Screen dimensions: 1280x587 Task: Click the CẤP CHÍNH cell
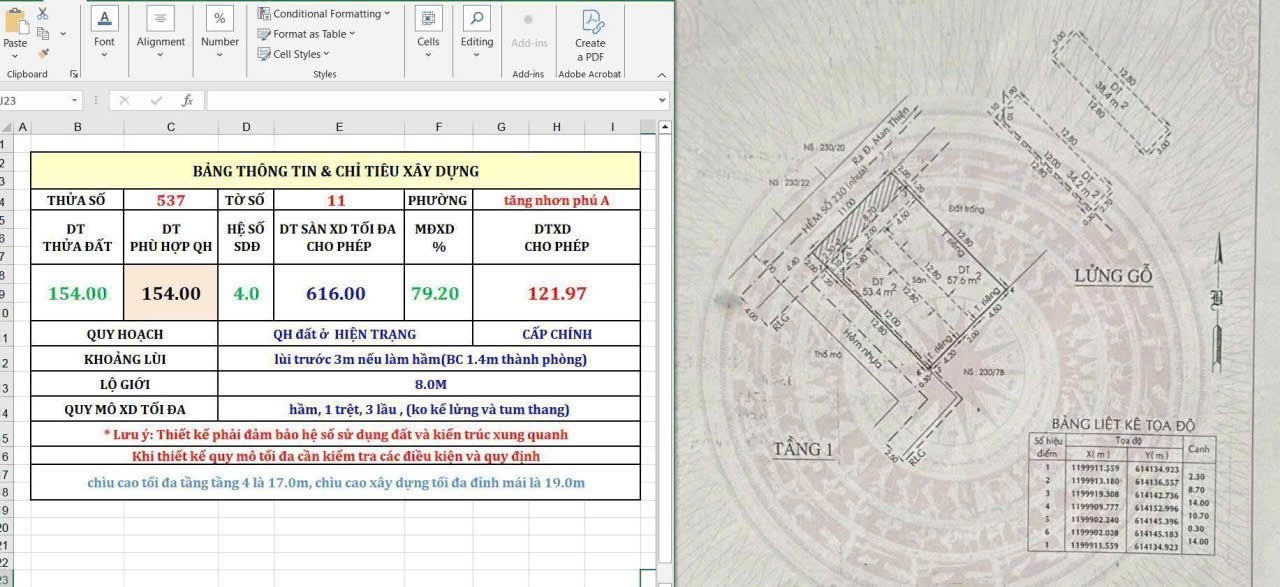pyautogui.click(x=556, y=334)
